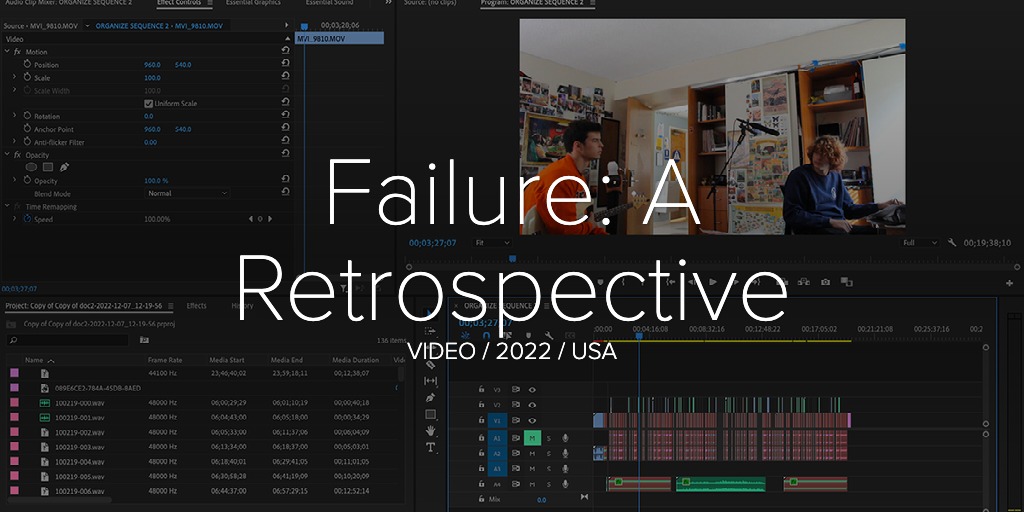This screenshot has width=1024, height=512.
Task: Toggle lock on track V2
Action: point(481,405)
